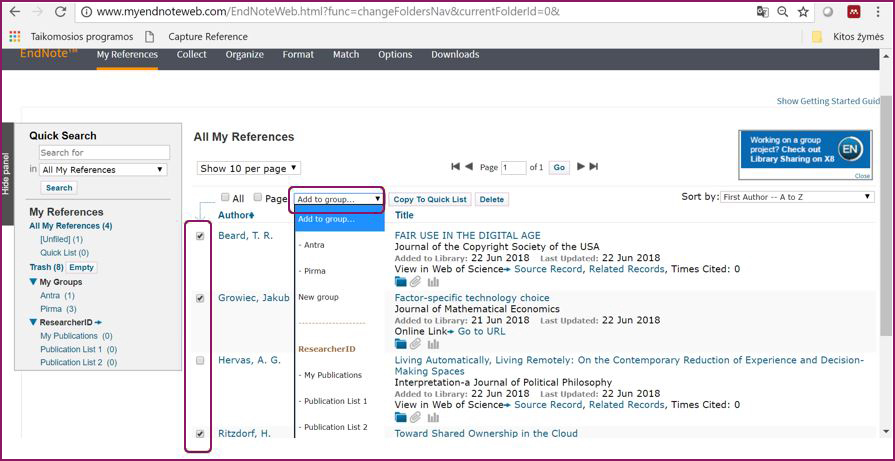895x461 pixels.
Task: Click the bar chart icon for Hervas reference
Action: point(433,417)
